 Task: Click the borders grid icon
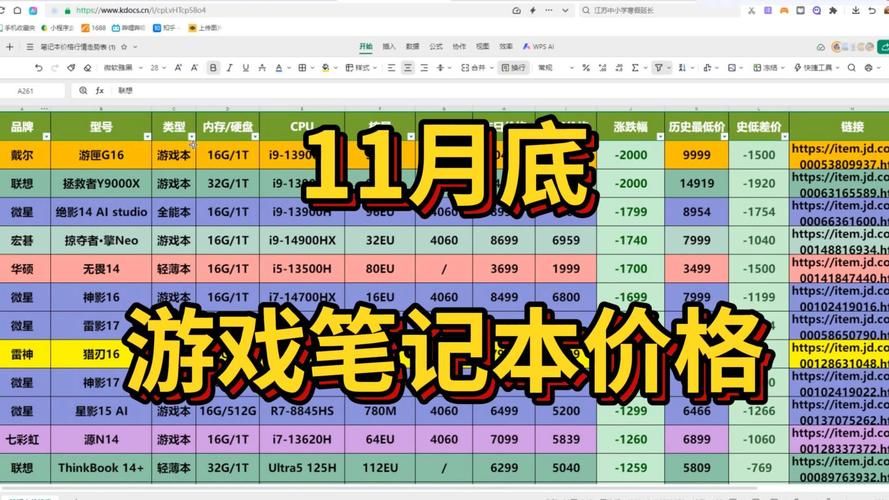[302, 67]
